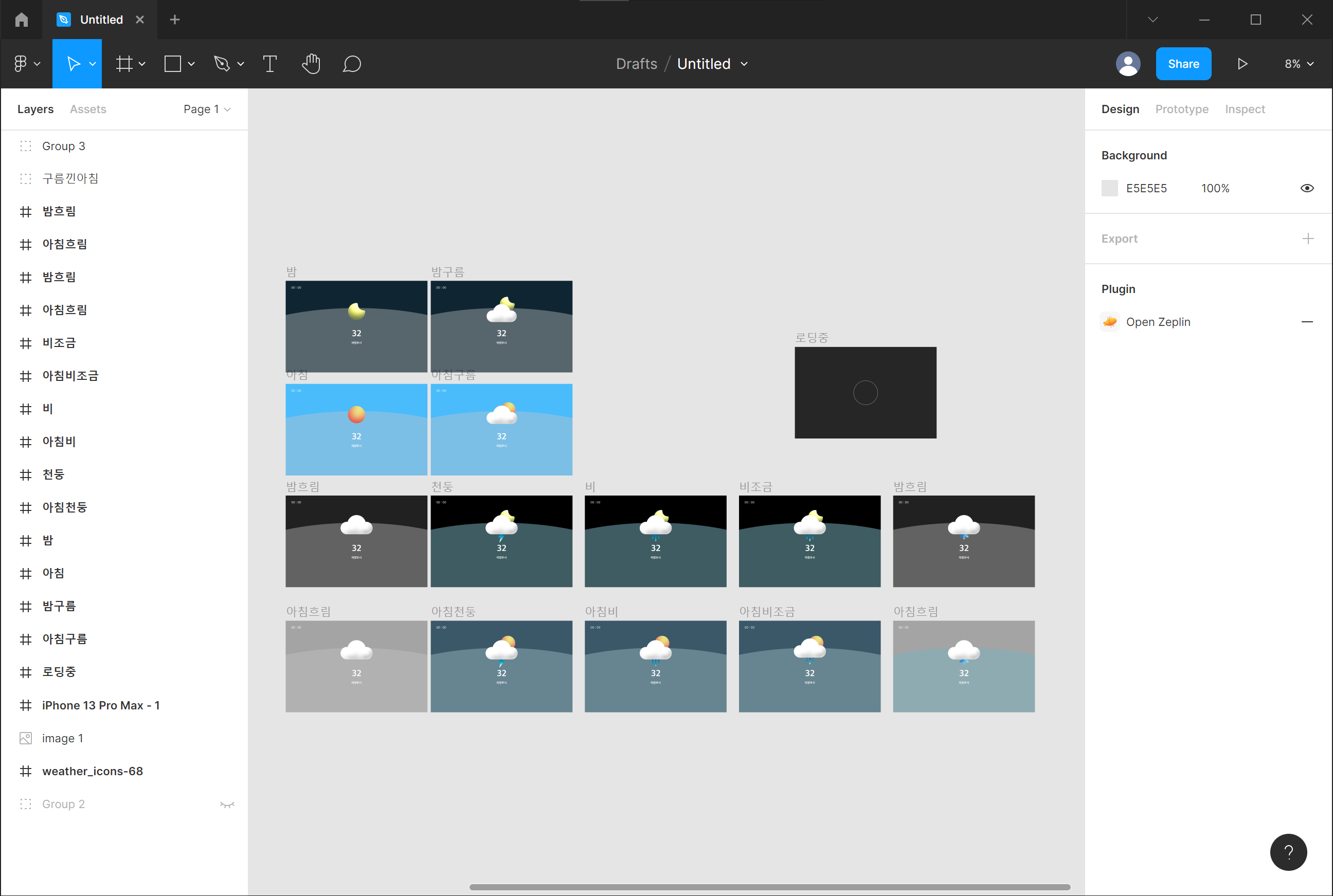Click the Present play button

1242,63
